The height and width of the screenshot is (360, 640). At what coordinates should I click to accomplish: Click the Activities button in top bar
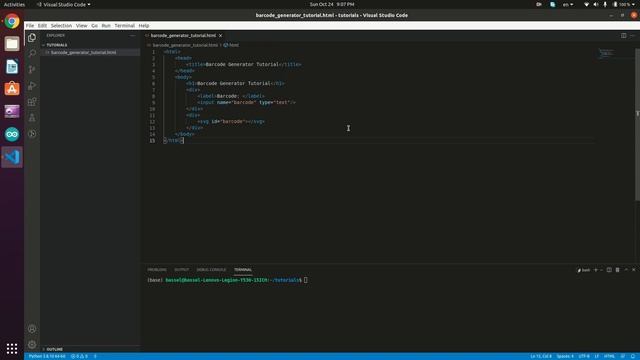pyautogui.click(x=14, y=4)
